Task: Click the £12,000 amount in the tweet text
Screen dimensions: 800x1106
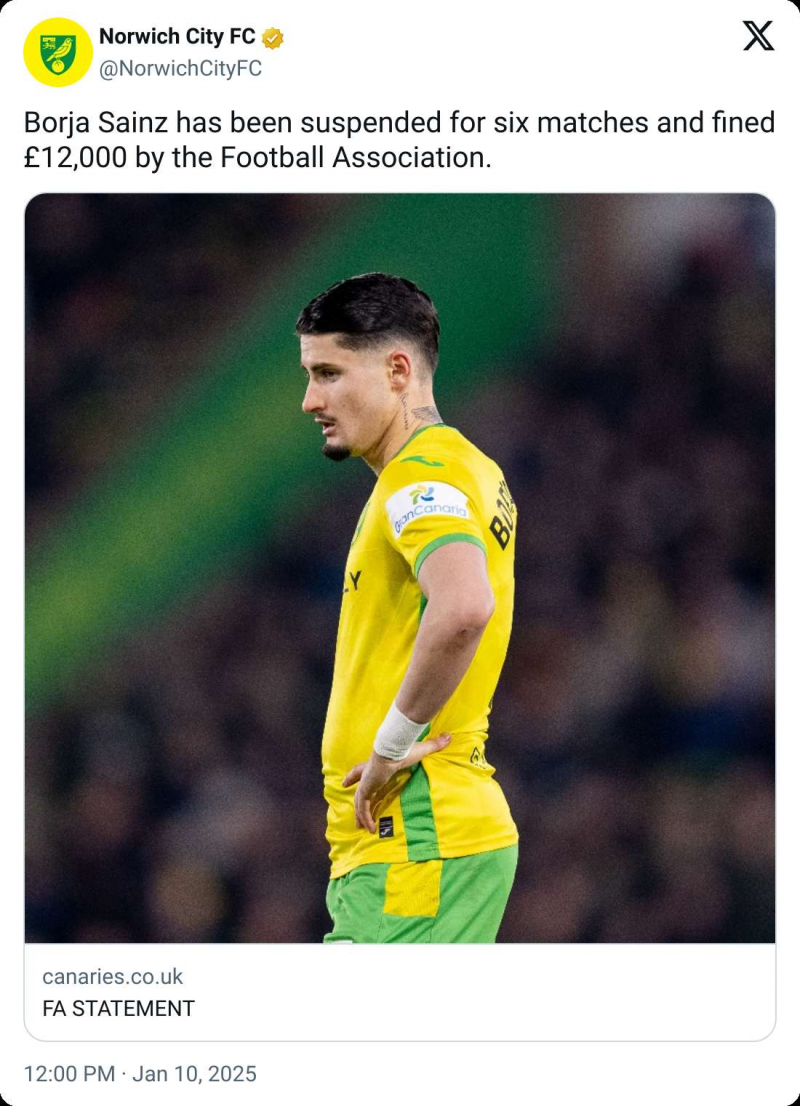Action: (x=75, y=157)
